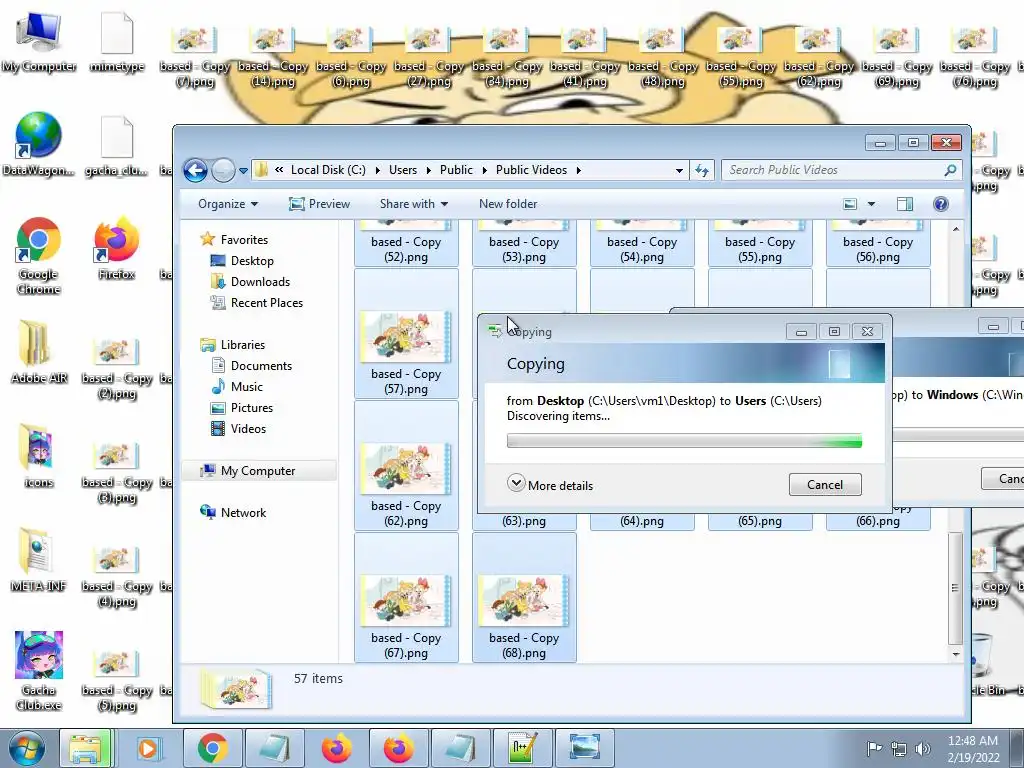The height and width of the screenshot is (768, 1024).
Task: Open the Organize menu
Action: (228, 204)
